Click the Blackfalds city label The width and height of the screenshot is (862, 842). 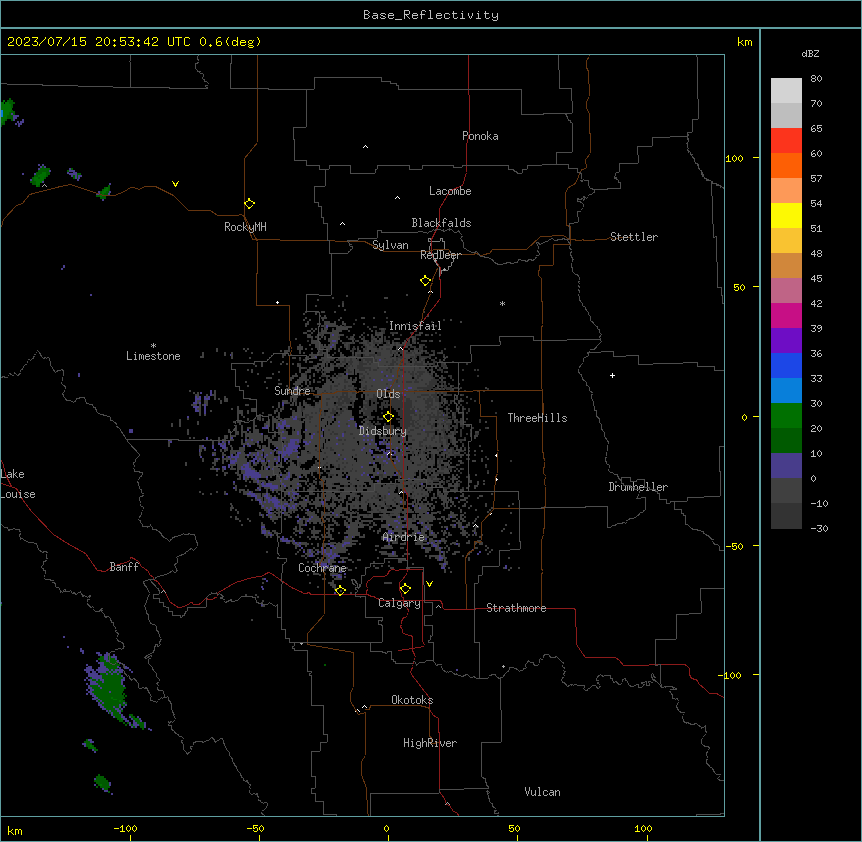pos(441,223)
